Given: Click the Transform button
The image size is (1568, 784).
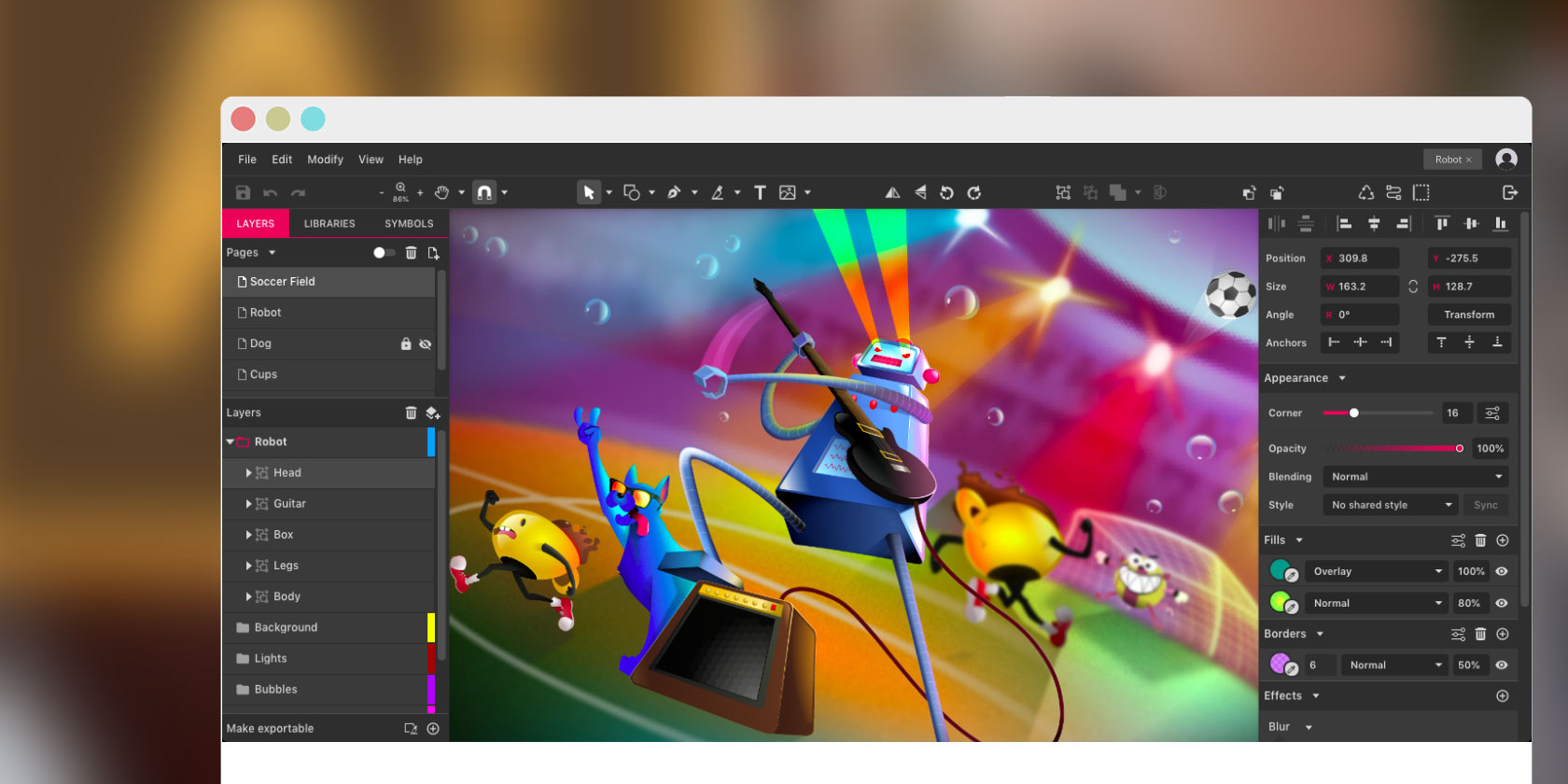Looking at the screenshot, I should [x=1468, y=315].
